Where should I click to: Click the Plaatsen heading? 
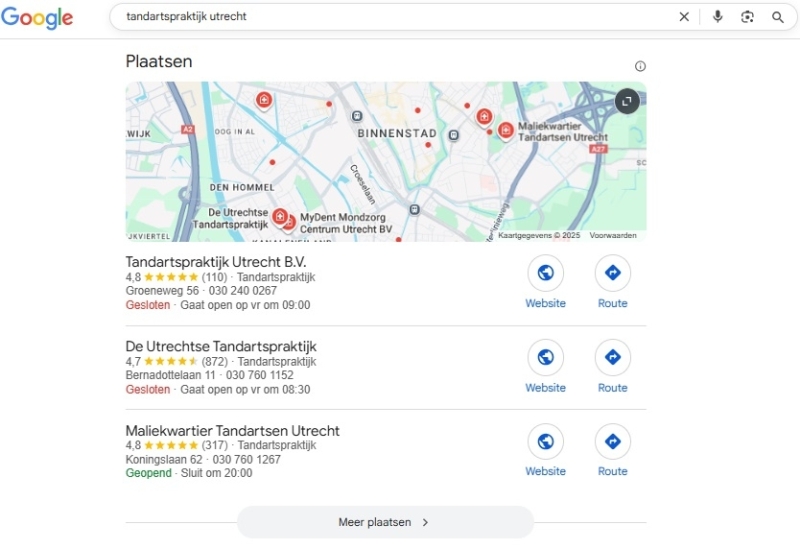point(159,61)
